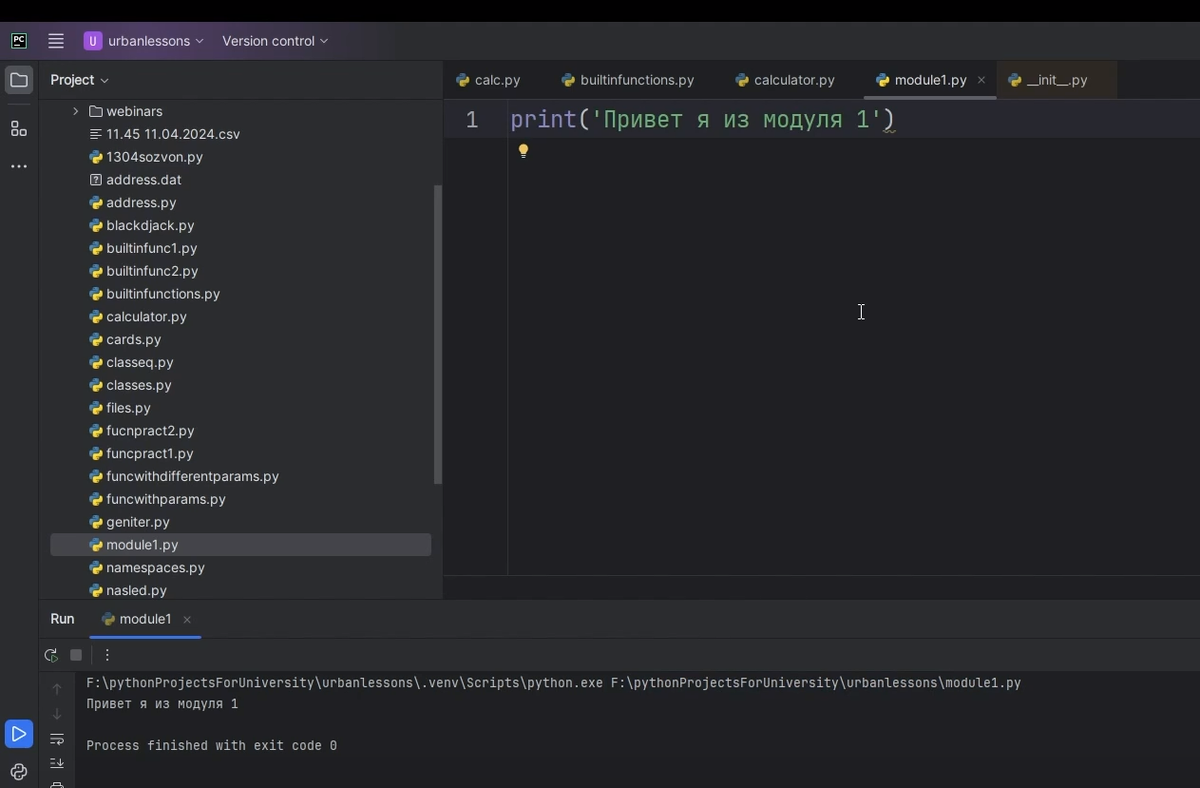Rerun module1 in Run panel
Screen dimensions: 1200x788
tap(51, 655)
